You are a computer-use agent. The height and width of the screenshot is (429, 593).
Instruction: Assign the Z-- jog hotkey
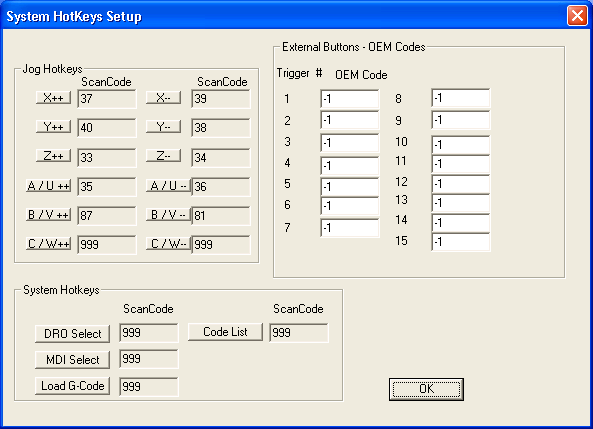163,155
